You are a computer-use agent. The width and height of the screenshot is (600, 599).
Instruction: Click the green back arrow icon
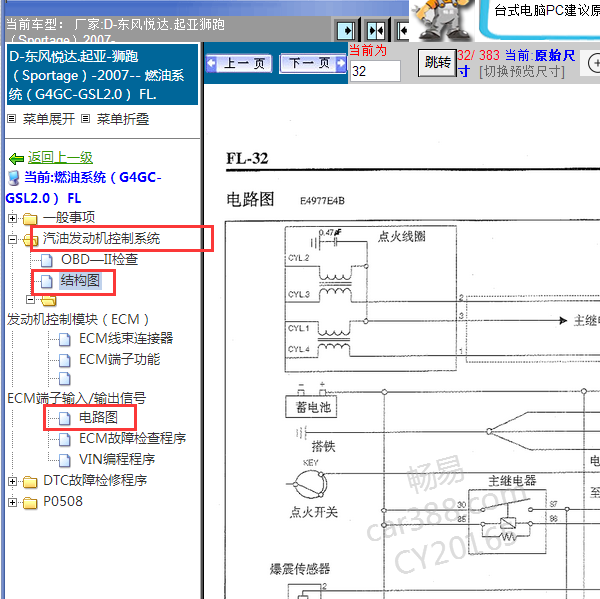point(16,158)
